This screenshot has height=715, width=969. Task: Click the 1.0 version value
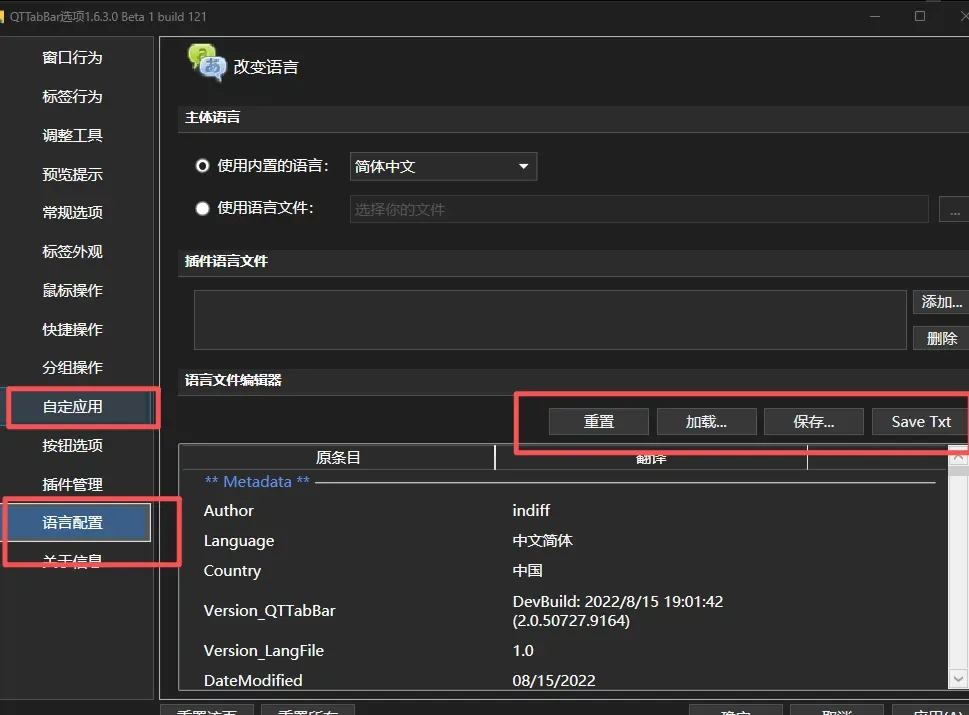[x=523, y=651]
